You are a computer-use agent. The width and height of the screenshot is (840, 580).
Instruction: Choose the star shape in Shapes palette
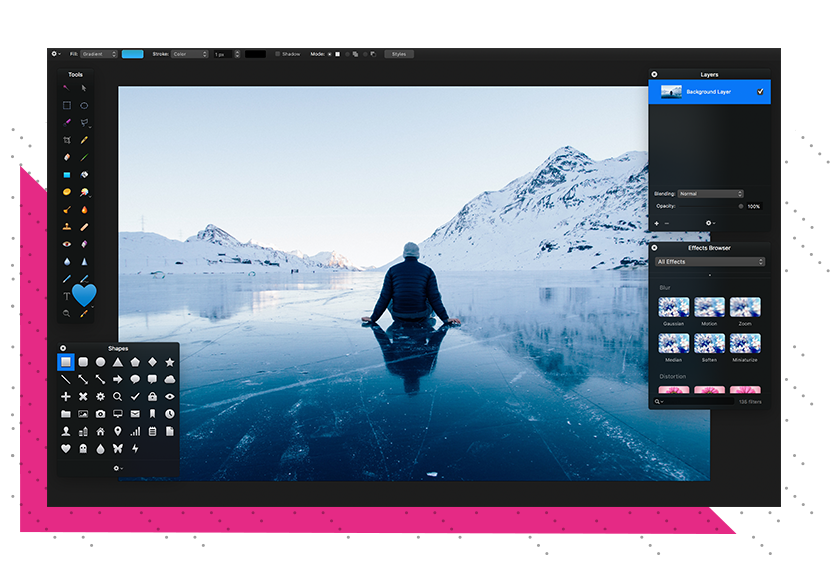tap(169, 362)
